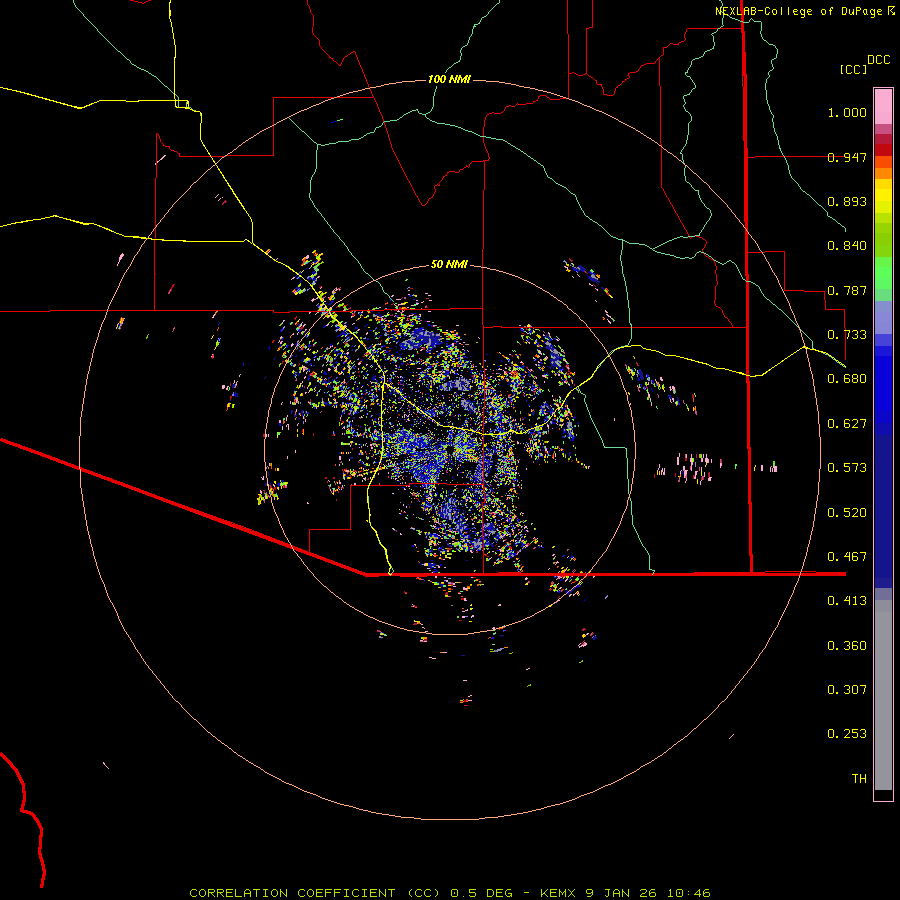
Task: Click the [CC] legend heading
Action: coord(854,69)
